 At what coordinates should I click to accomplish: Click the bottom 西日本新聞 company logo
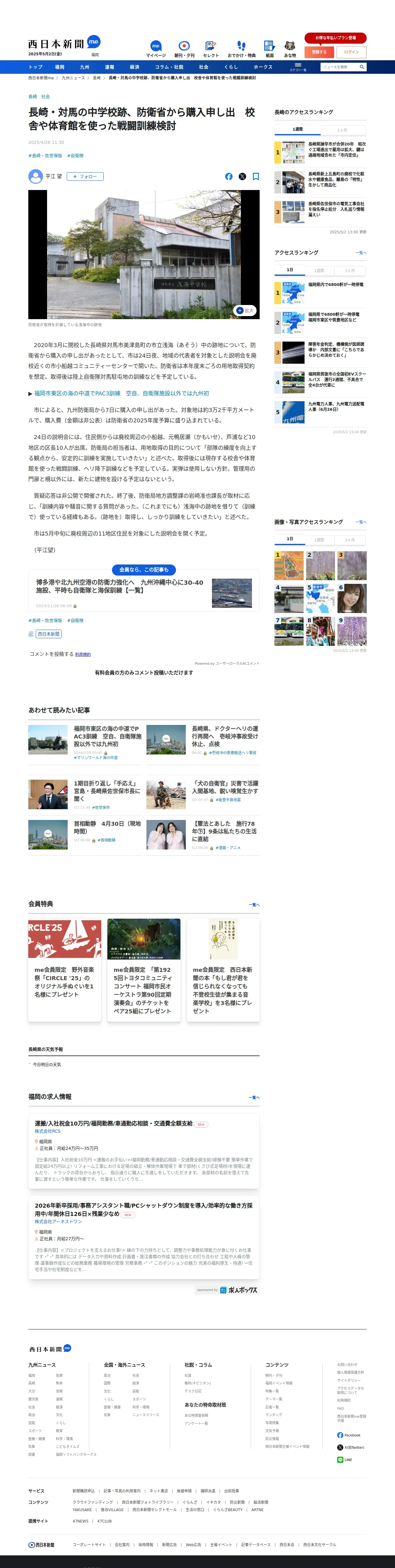click(42, 1544)
